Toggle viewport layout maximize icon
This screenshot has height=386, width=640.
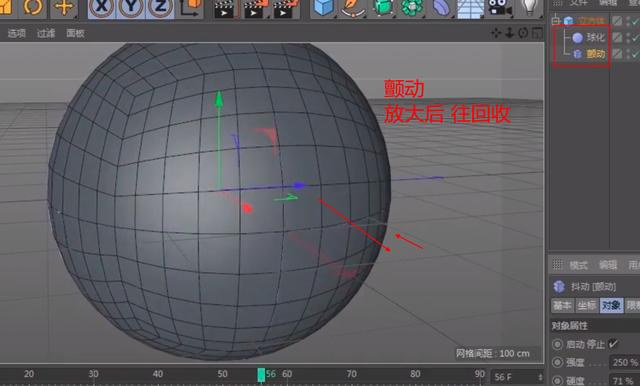pyautogui.click(x=537, y=33)
